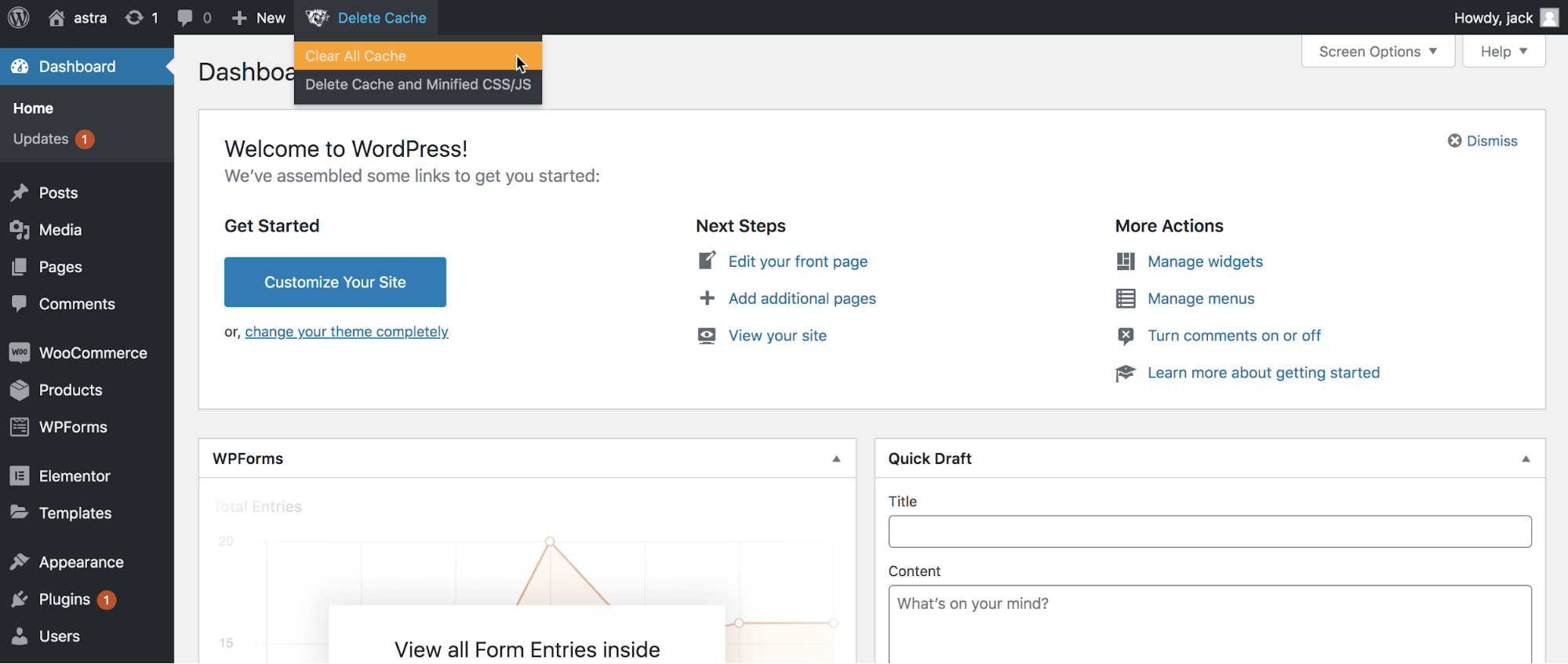
Task: Click the Customize Your Site button
Action: click(x=335, y=282)
